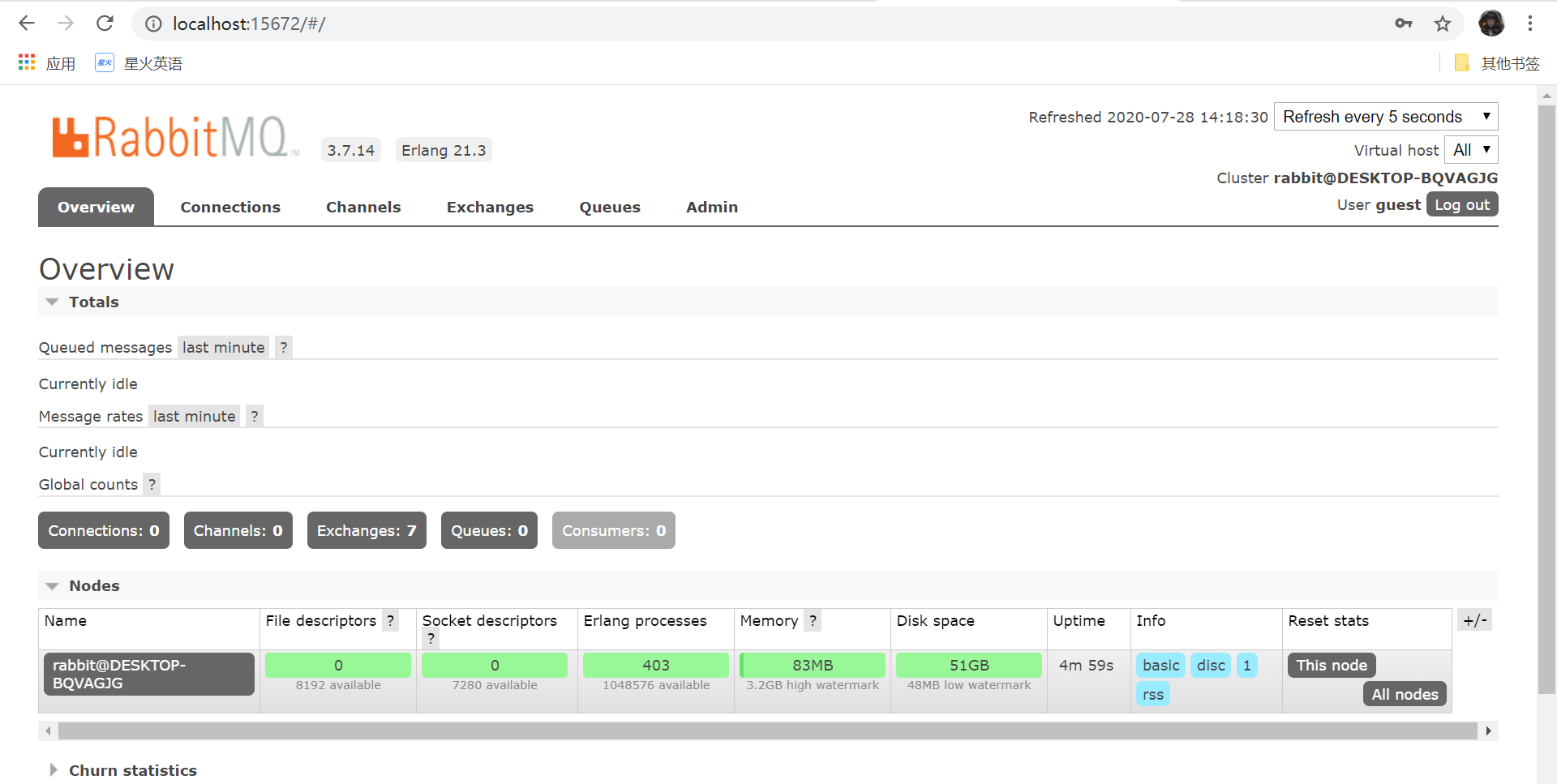Reset stats for This node
The height and width of the screenshot is (784, 1557).
pyautogui.click(x=1332, y=666)
